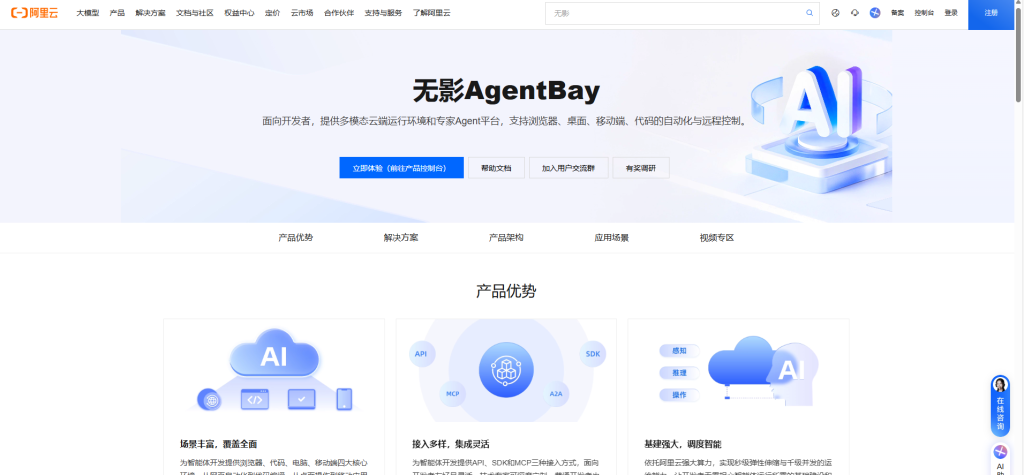Image resolution: width=1024 pixels, height=475 pixels.
Task: Click the A2A bubble icon
Action: tap(556, 394)
